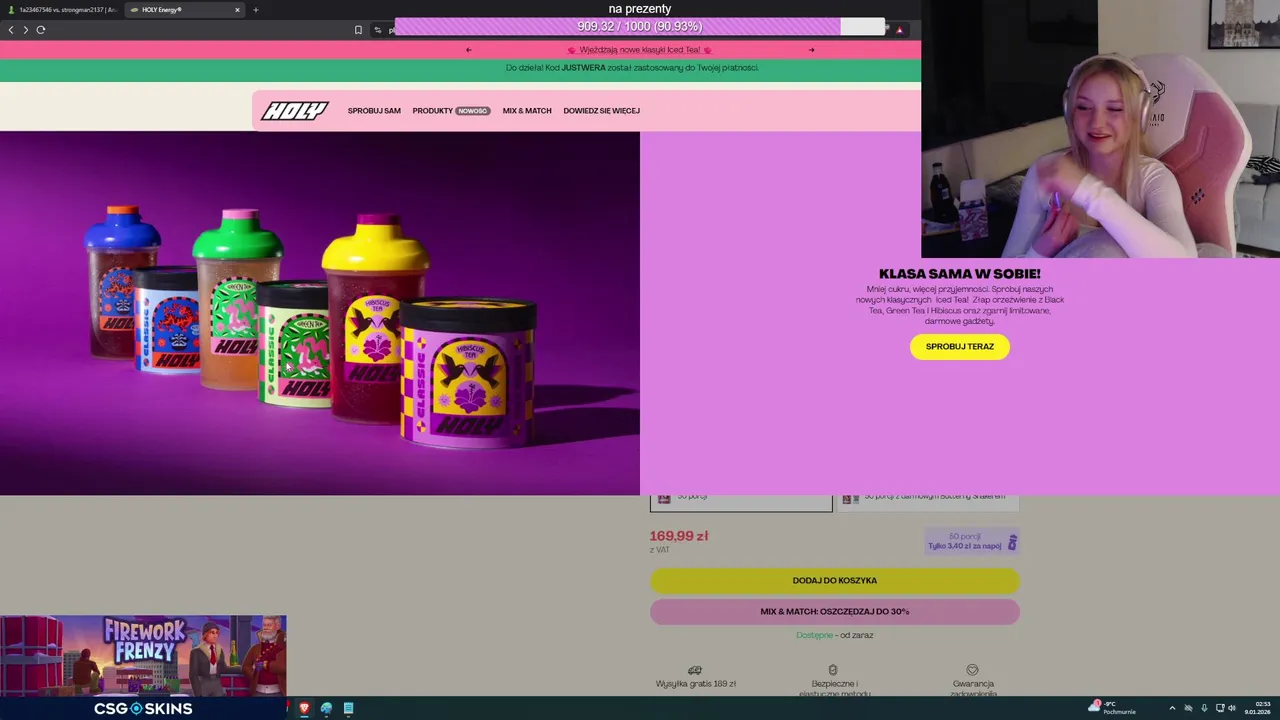
Task: Click the delivery truck icon above Wysyłka gratis
Action: 695,670
